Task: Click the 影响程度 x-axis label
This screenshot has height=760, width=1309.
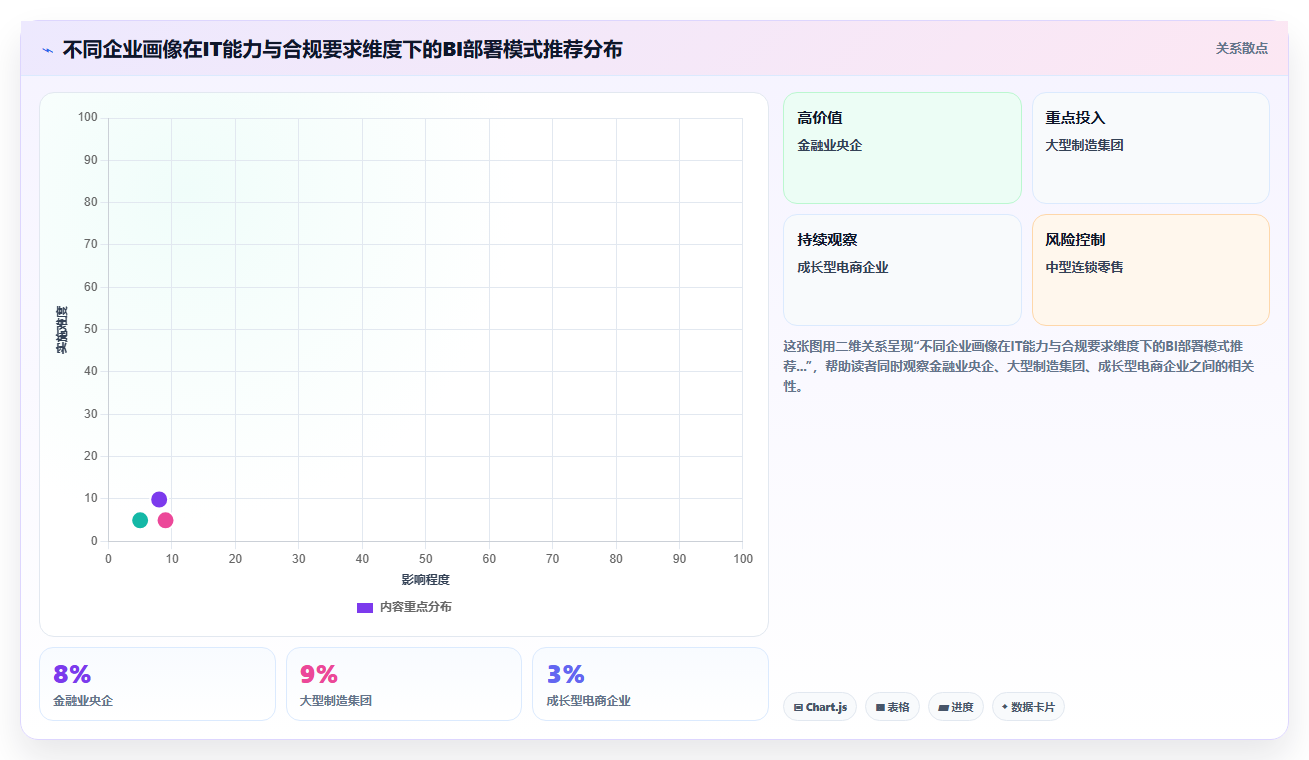Action: 426,580
